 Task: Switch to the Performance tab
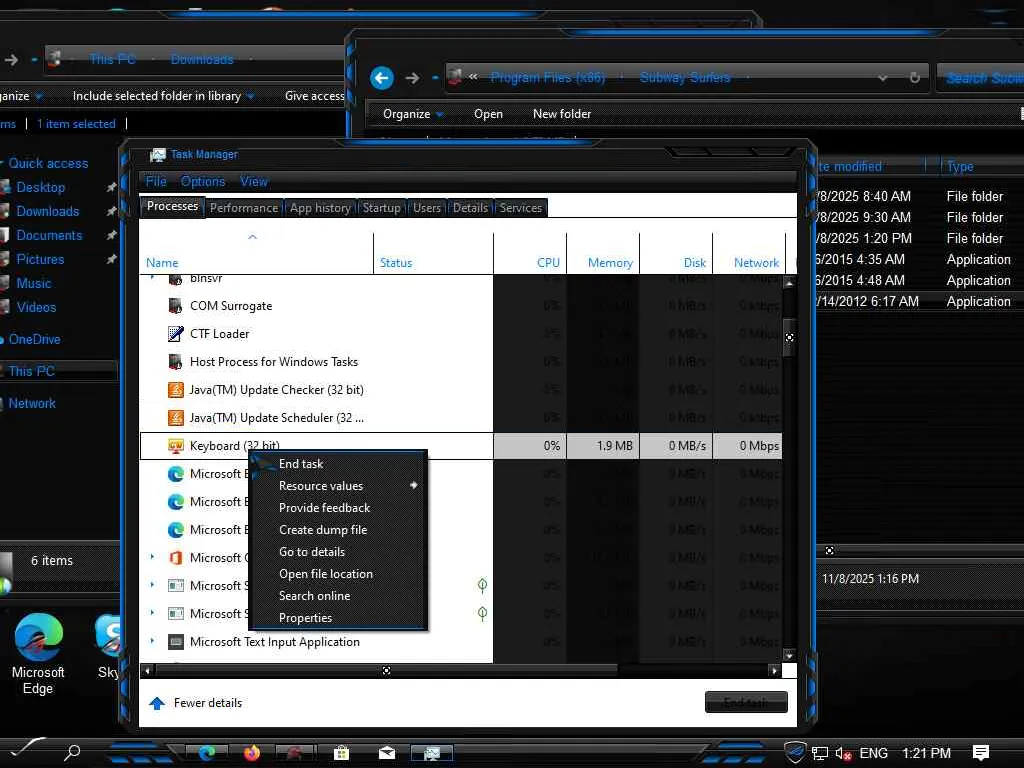[x=244, y=208]
